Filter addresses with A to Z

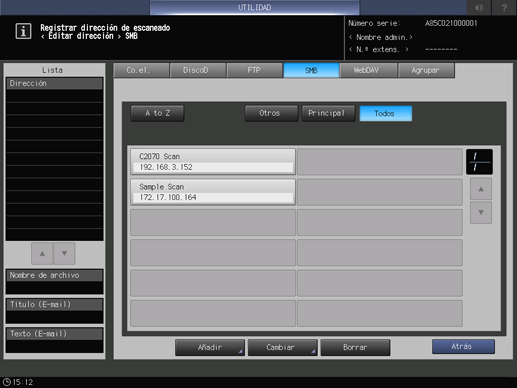(157, 113)
